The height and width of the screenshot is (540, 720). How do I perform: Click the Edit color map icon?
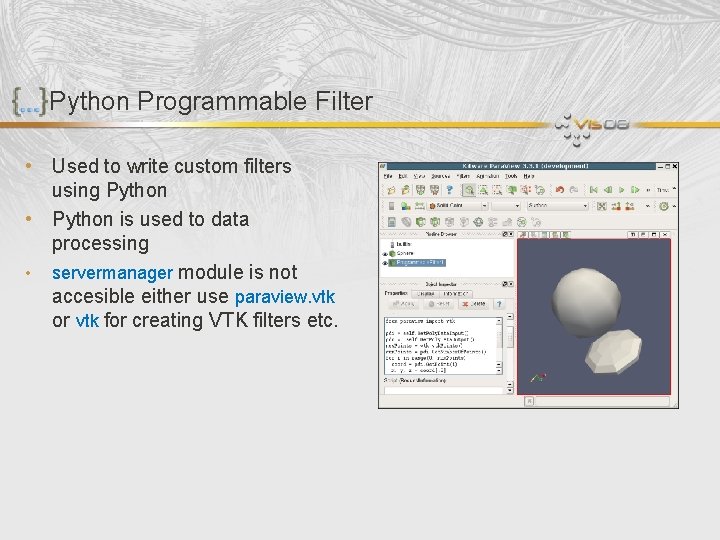(405, 206)
